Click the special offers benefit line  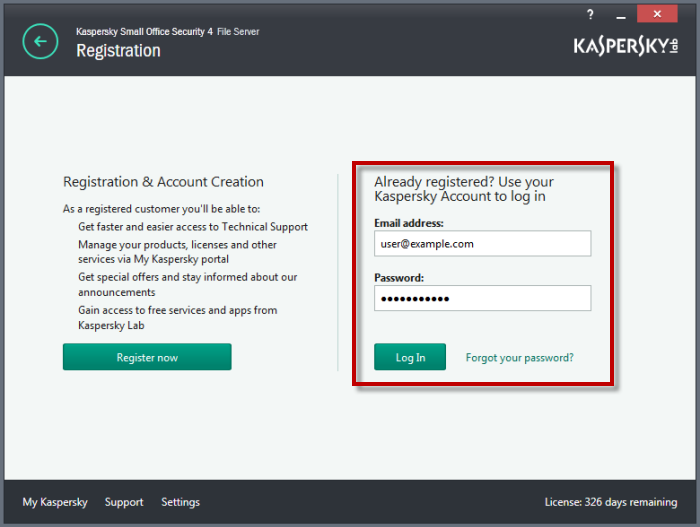coord(188,284)
